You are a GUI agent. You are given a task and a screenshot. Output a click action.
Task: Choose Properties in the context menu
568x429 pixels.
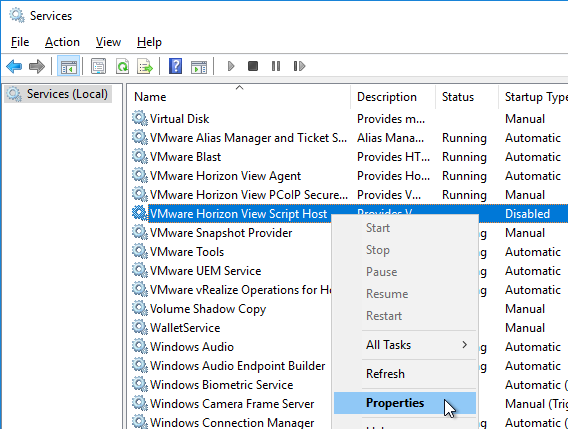(x=405, y=403)
